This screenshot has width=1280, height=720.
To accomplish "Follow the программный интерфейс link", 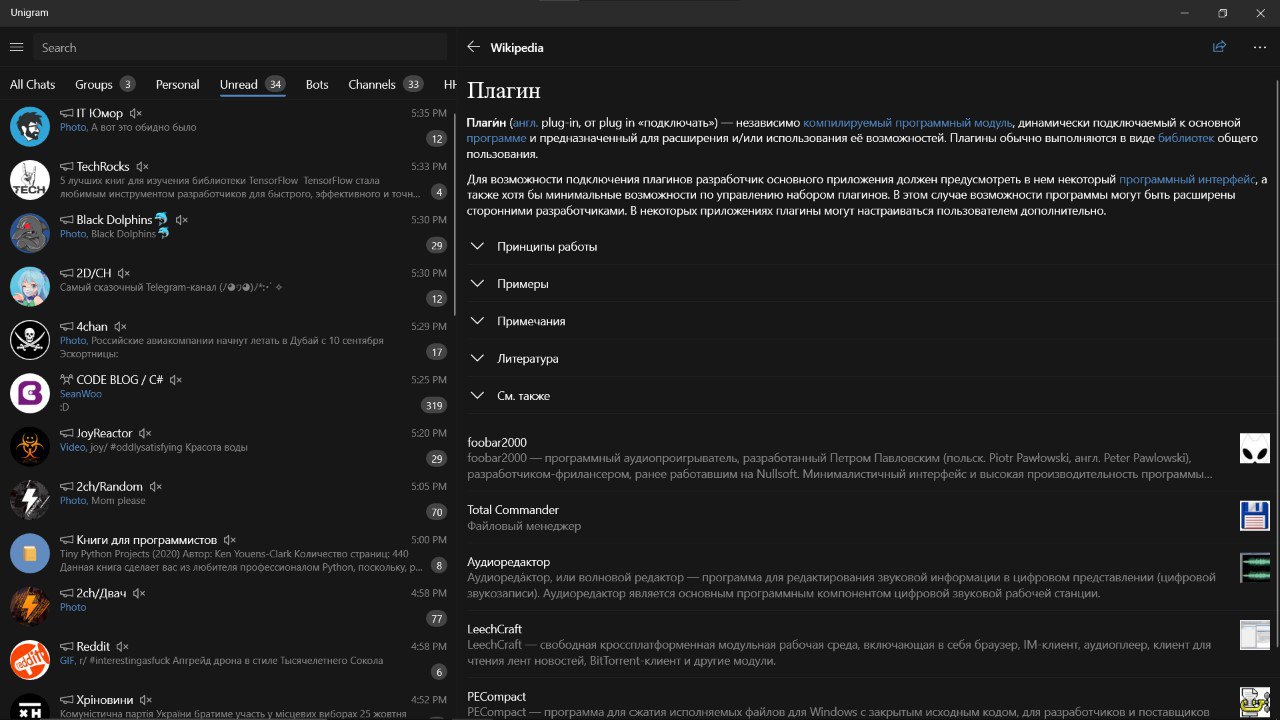I will point(1187,179).
